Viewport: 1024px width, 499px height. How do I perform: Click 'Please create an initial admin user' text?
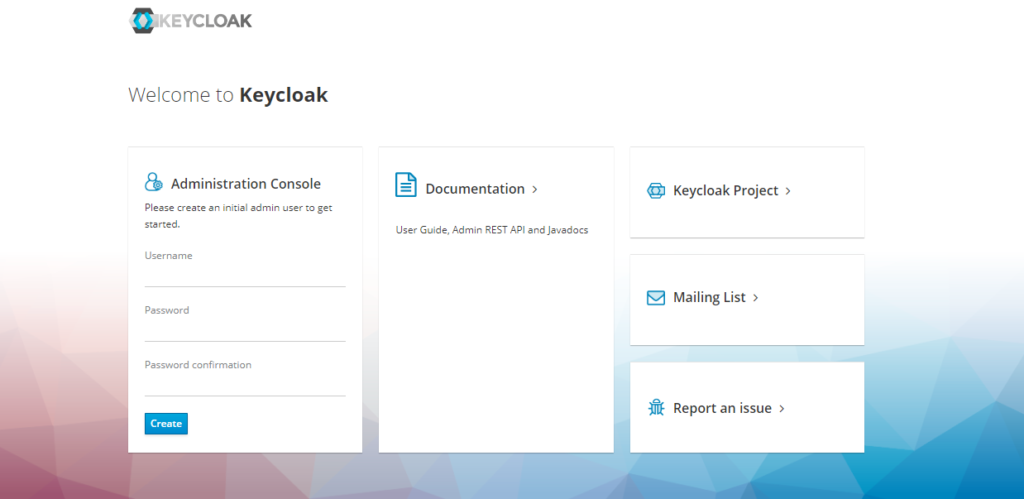coord(239,216)
